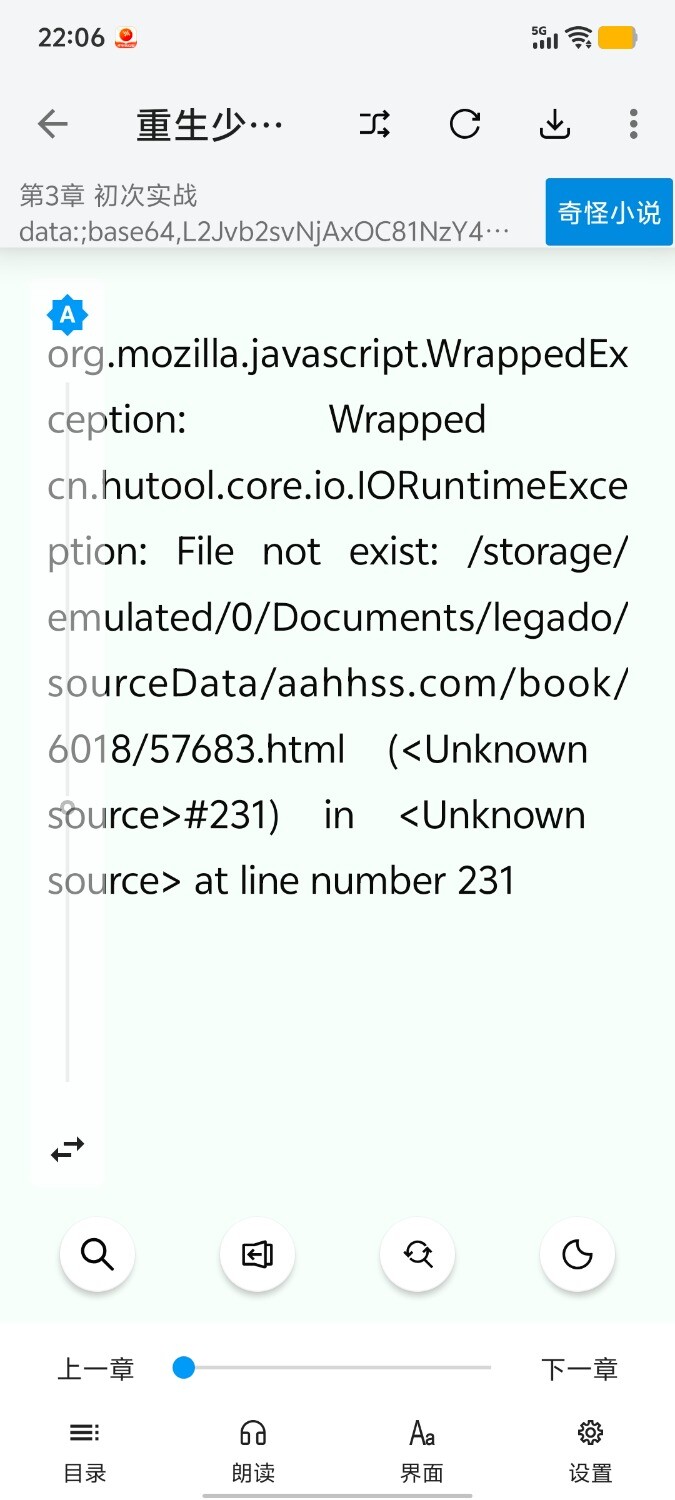This screenshot has width=675, height=1500.
Task: Tap the 奇怪小说 source button
Action: pos(610,212)
